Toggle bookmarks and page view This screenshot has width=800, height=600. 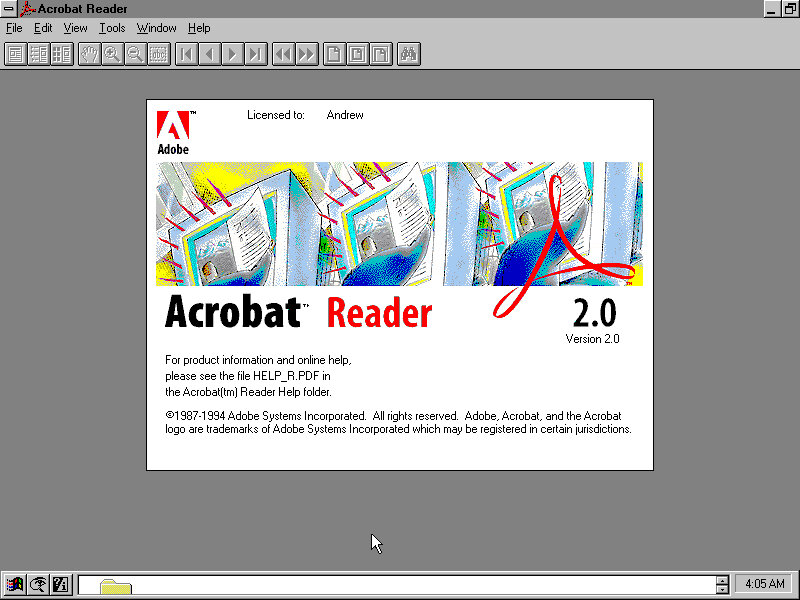click(39, 54)
